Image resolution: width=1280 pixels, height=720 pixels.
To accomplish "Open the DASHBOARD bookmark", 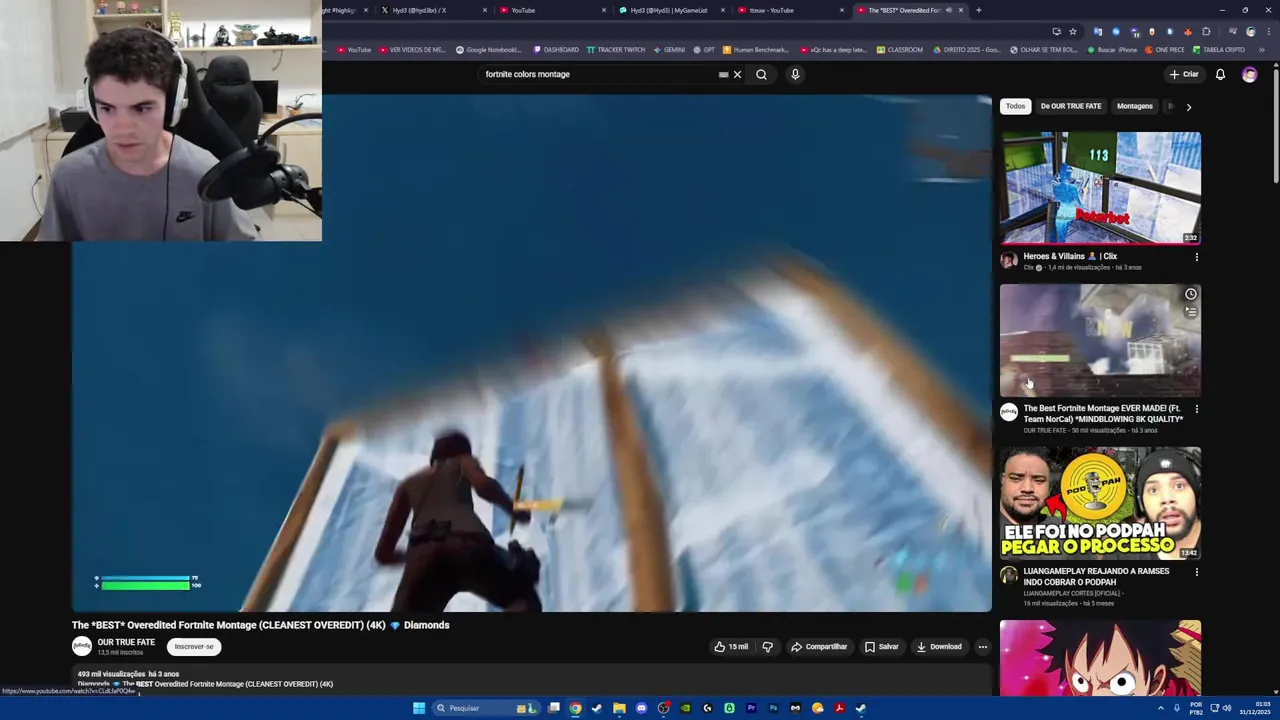I will (x=556, y=50).
